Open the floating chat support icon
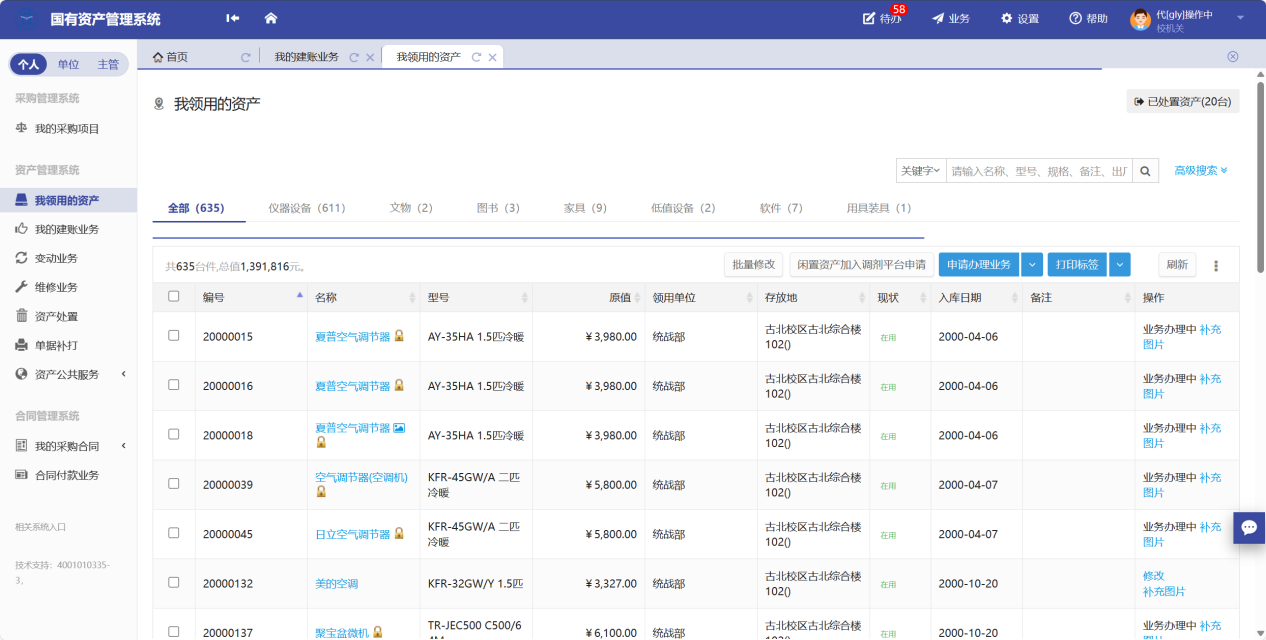The image size is (1266, 640). (x=1249, y=527)
